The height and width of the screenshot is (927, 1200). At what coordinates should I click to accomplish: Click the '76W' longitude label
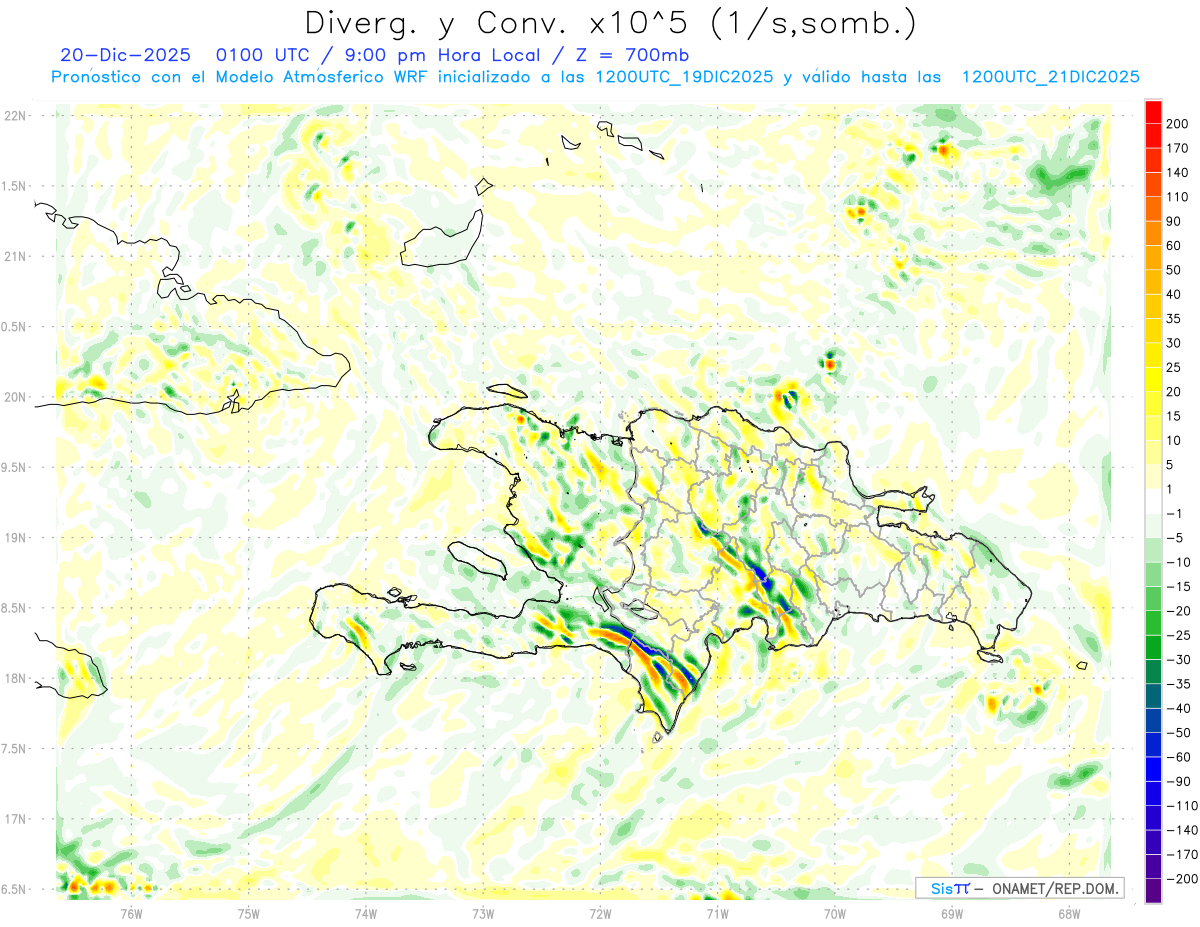(x=132, y=913)
